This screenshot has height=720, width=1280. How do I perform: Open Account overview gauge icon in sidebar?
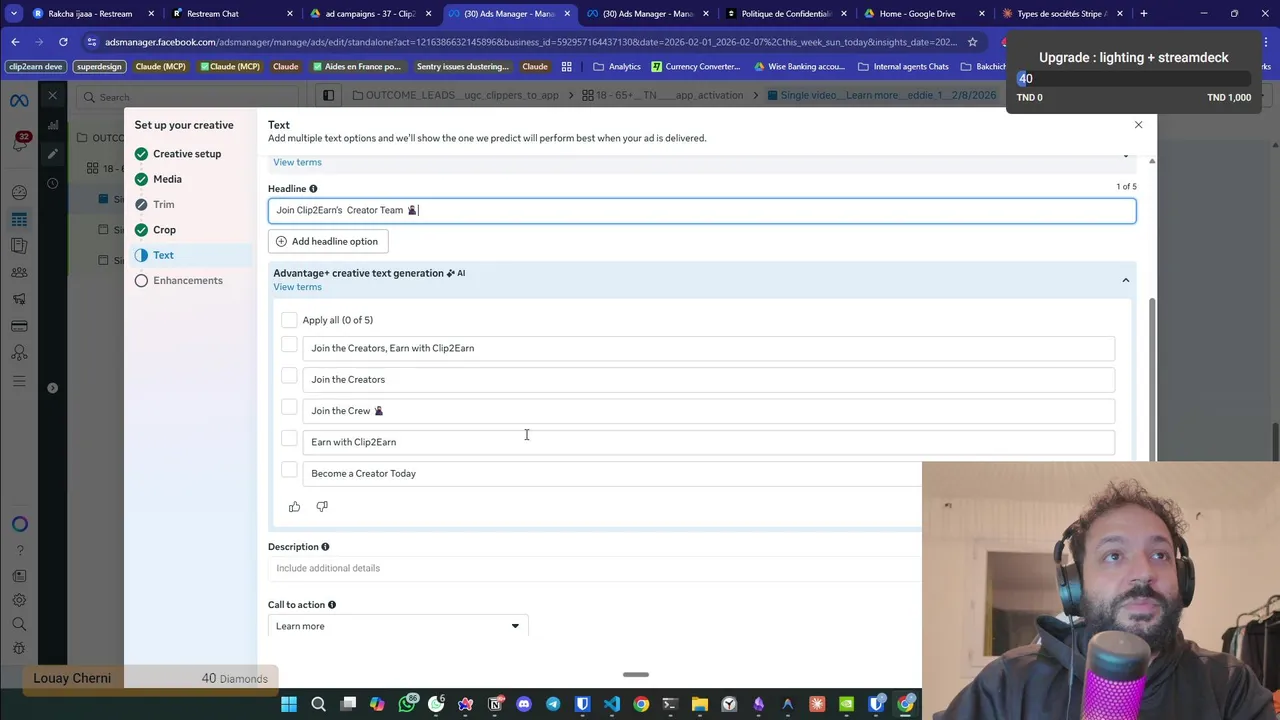[x=19, y=193]
